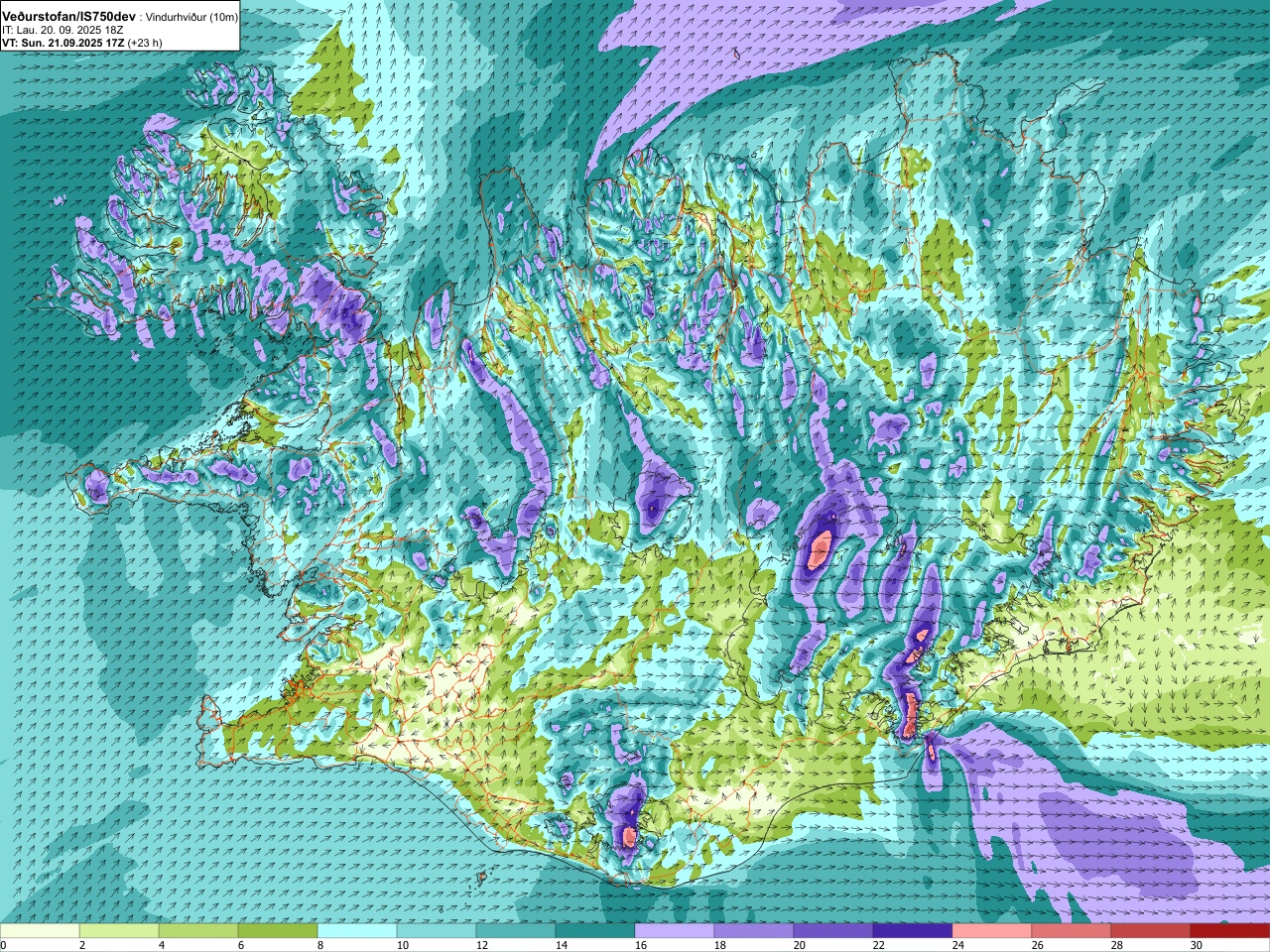Select the light green 2–4 legend swatch
Image resolution: width=1270 pixels, height=952 pixels.
coord(119,931)
